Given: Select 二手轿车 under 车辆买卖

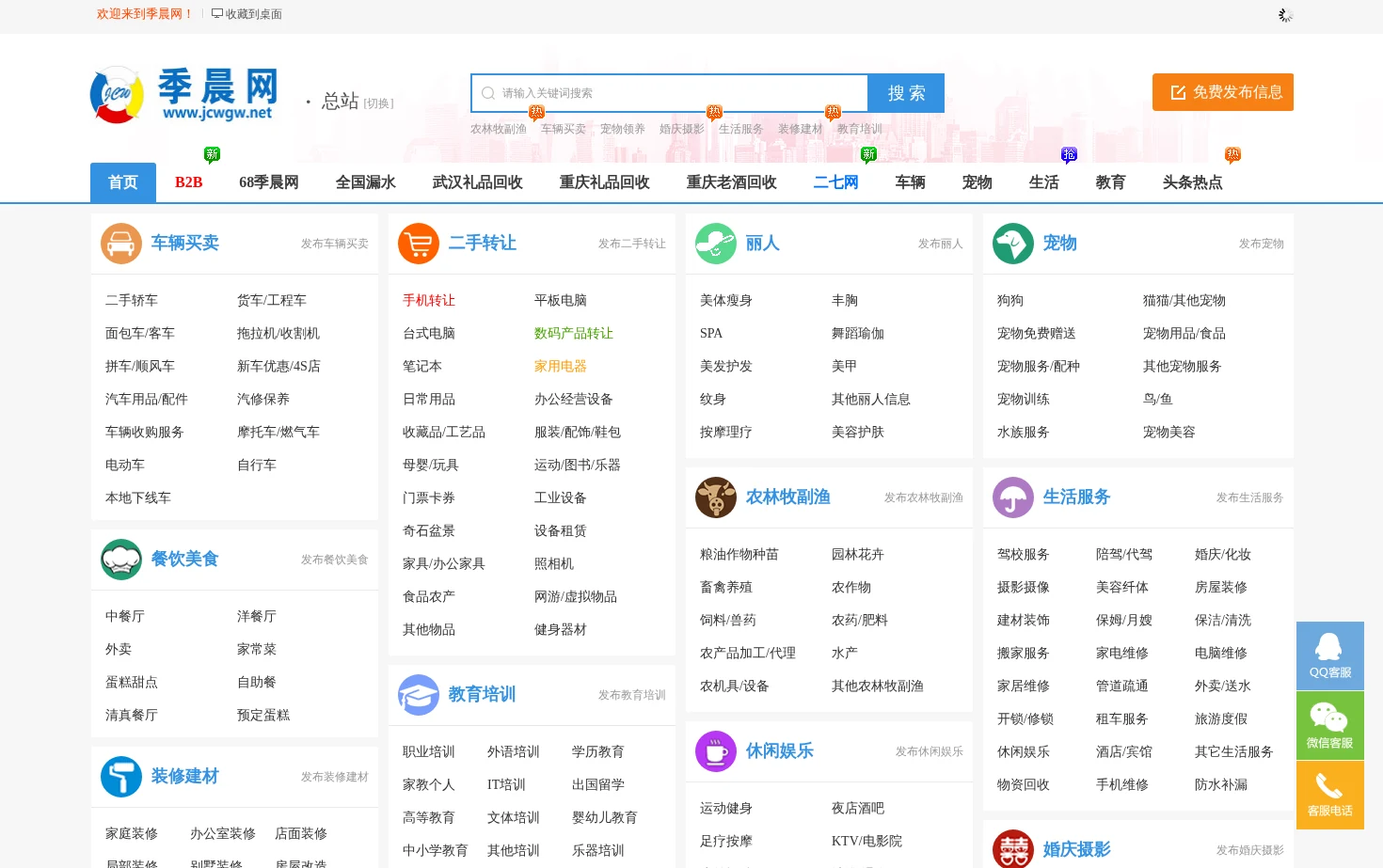Looking at the screenshot, I should coord(132,300).
